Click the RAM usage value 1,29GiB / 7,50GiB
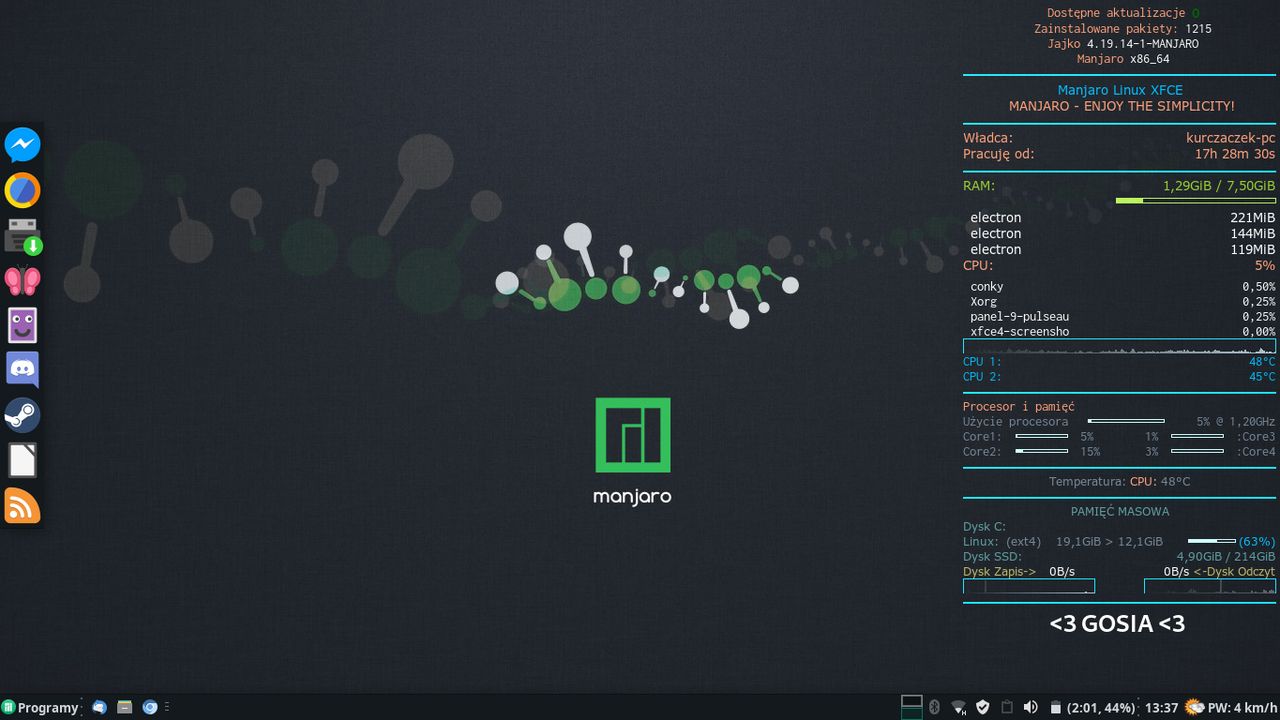This screenshot has width=1280, height=720. pos(1218,186)
